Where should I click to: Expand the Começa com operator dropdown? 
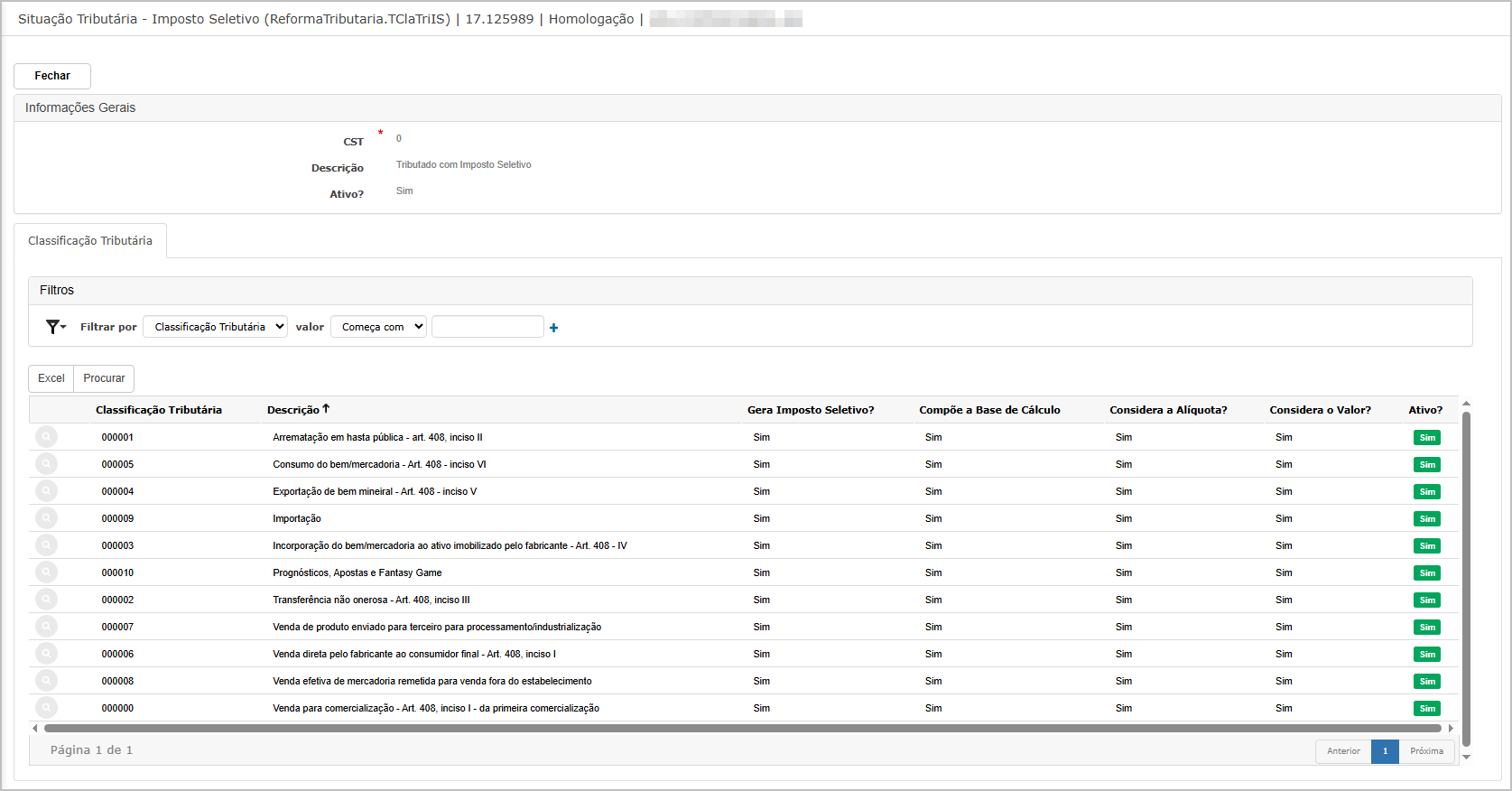pyautogui.click(x=378, y=327)
